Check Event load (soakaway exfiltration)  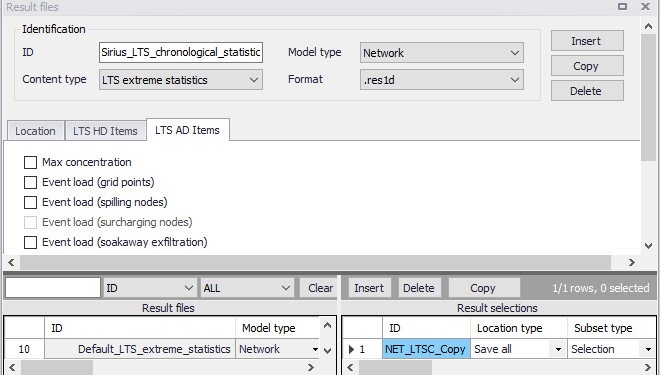point(30,242)
